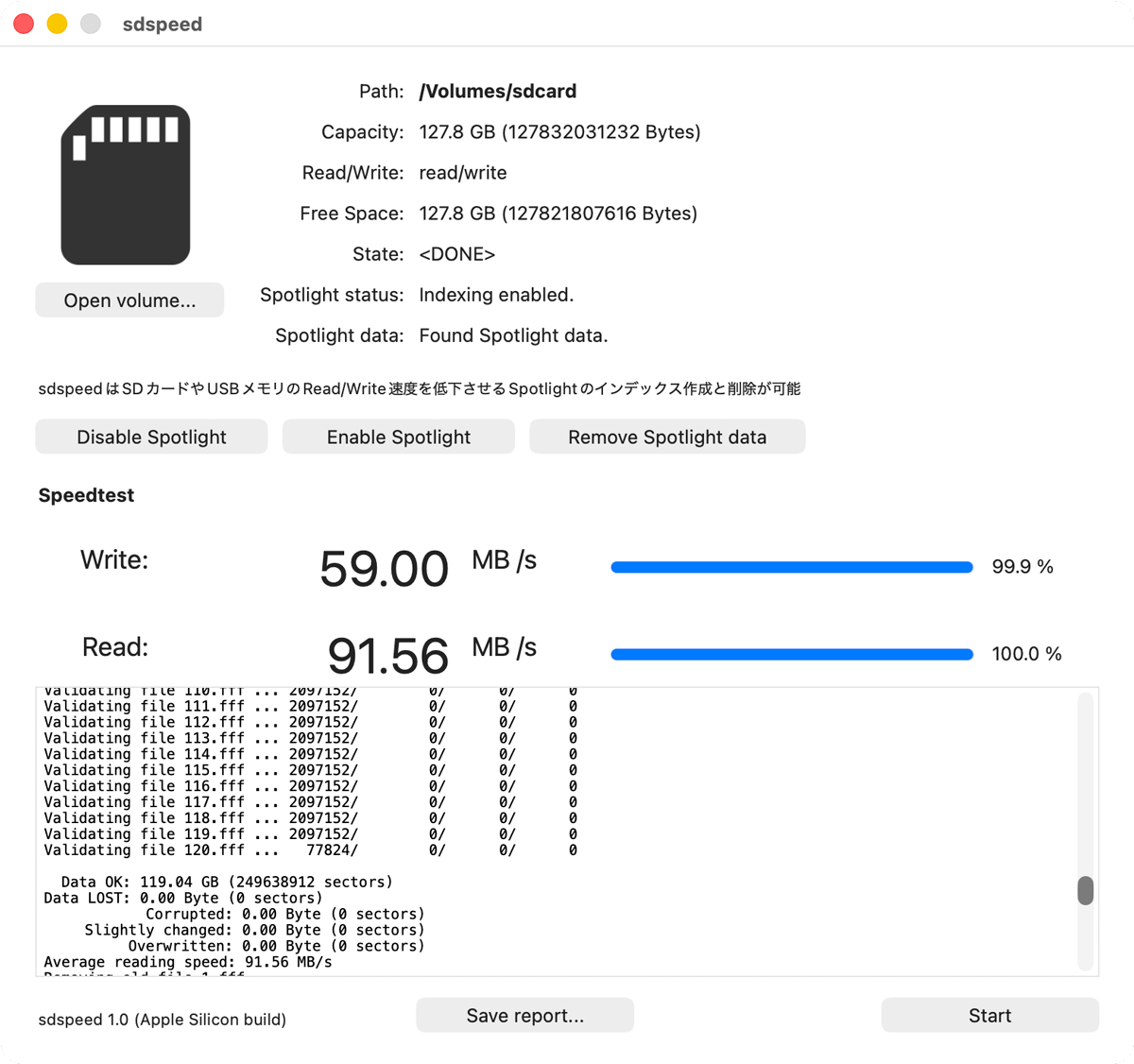Click log line 'Validating file 111.fff'

[310, 706]
